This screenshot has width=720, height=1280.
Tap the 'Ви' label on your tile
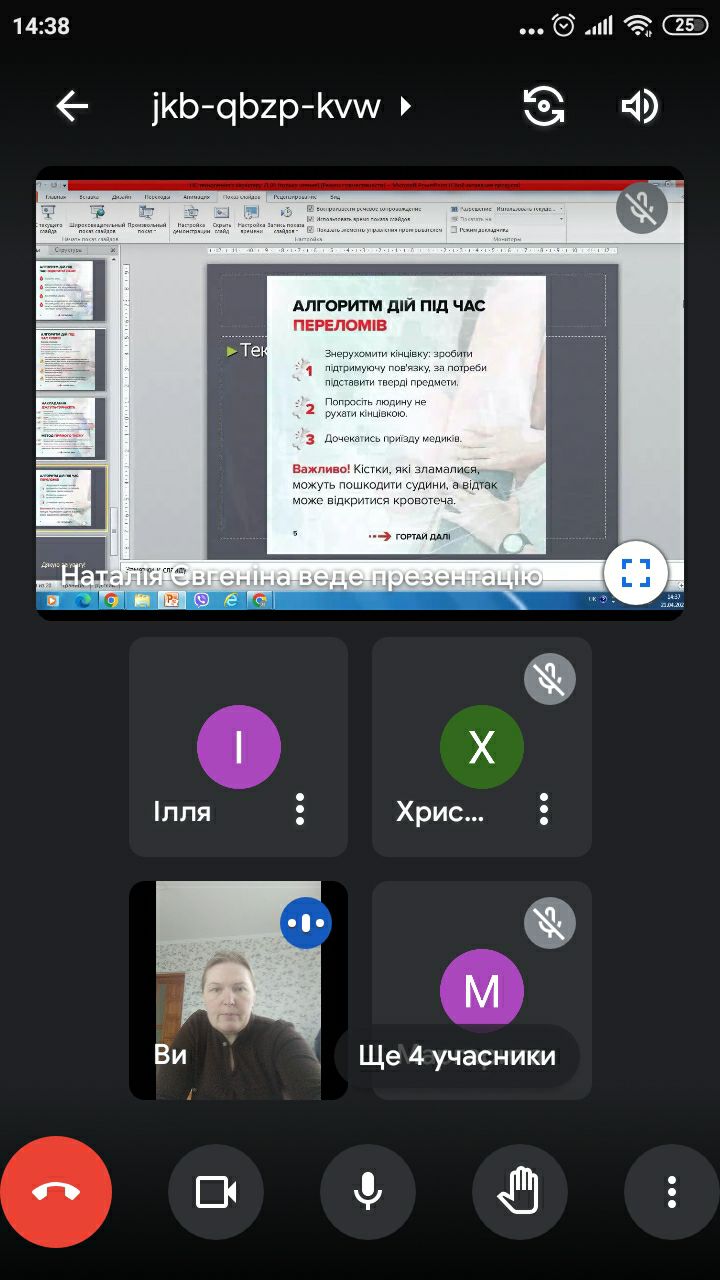pos(170,1055)
